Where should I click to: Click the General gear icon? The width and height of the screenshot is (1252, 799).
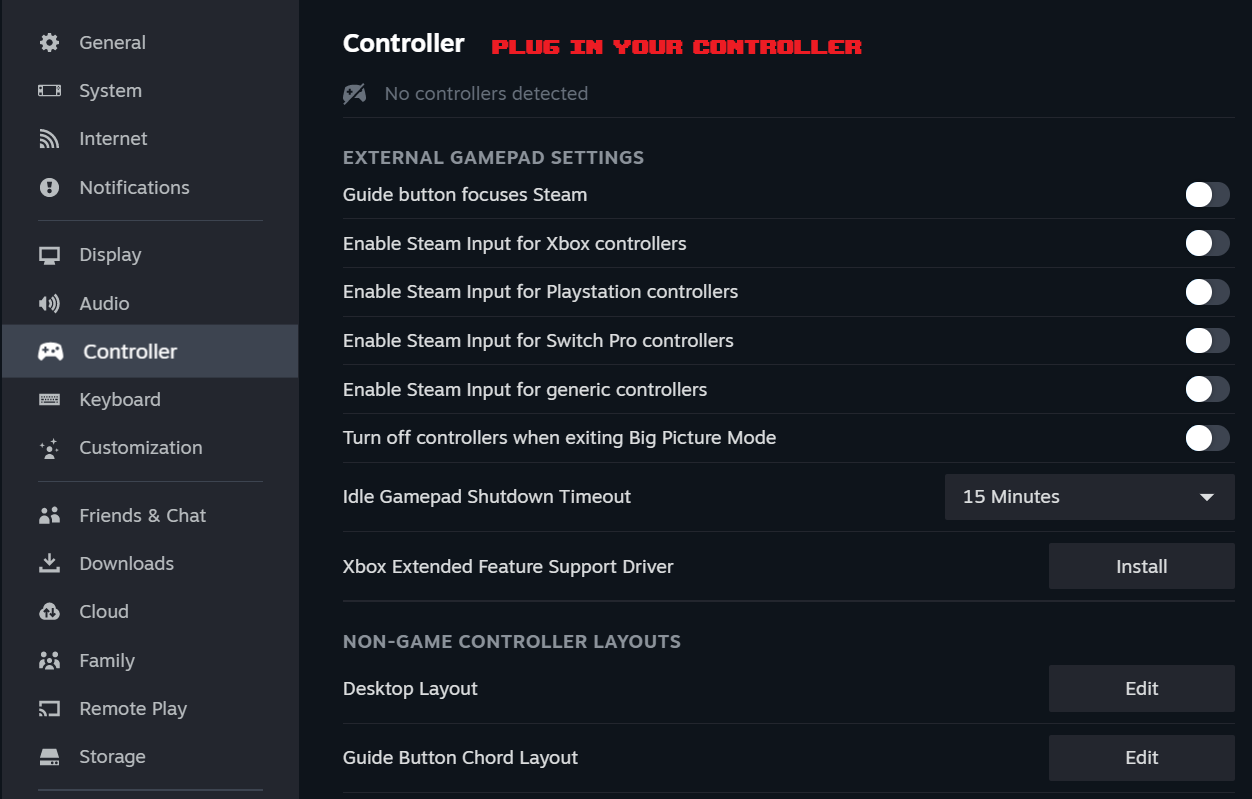49,43
